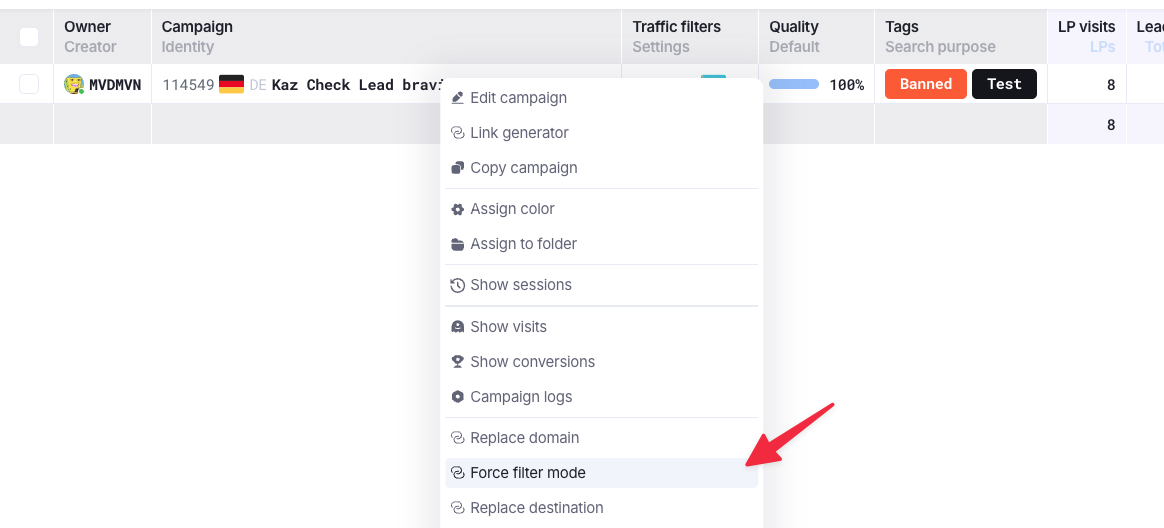1164x528 pixels.
Task: Click the history clock icon beside Show sessions
Action: pos(457,285)
